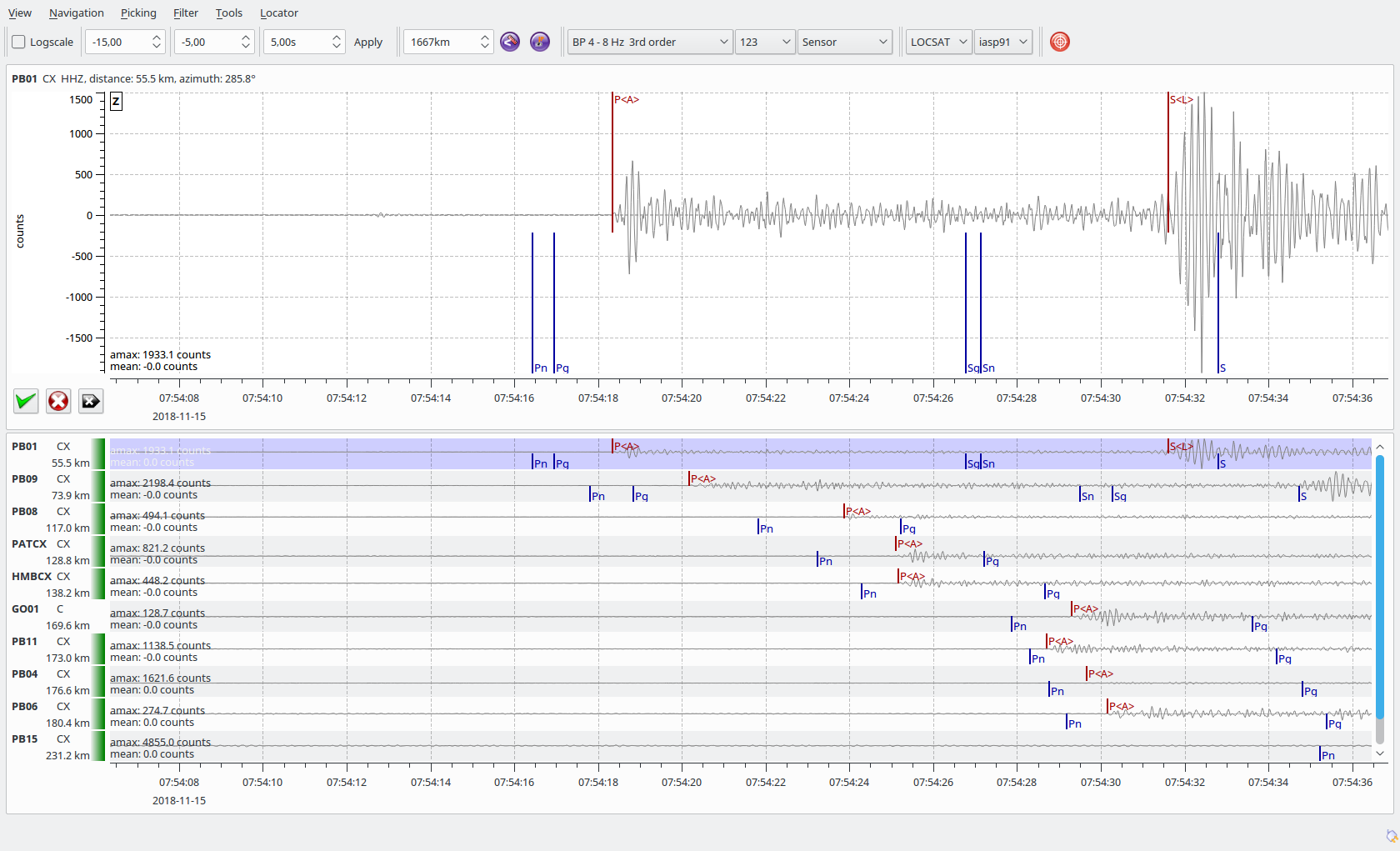1400x851 pixels.
Task: Toggle the Logscale checkbox
Action: (x=18, y=42)
